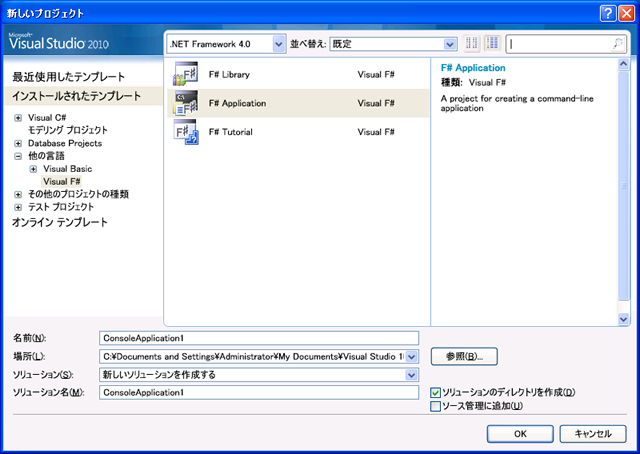This screenshot has width=640, height=454.
Task: Expand the Visual C# tree node
Action: (x=18, y=118)
